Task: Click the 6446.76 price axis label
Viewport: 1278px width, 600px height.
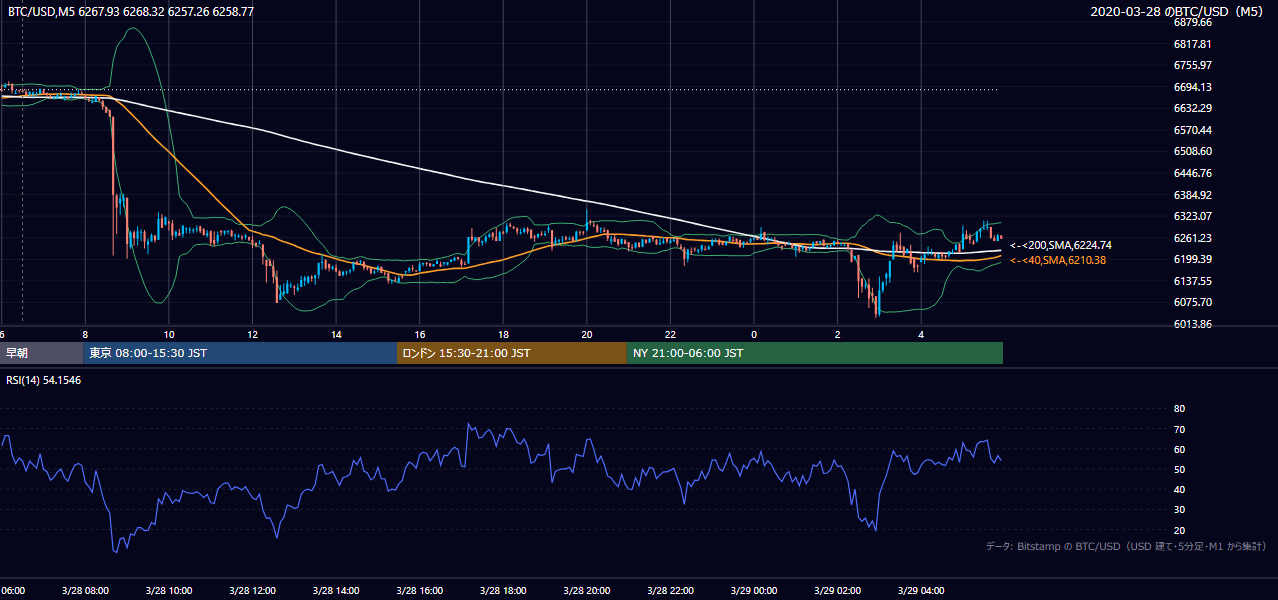Action: pyautogui.click(x=1192, y=173)
